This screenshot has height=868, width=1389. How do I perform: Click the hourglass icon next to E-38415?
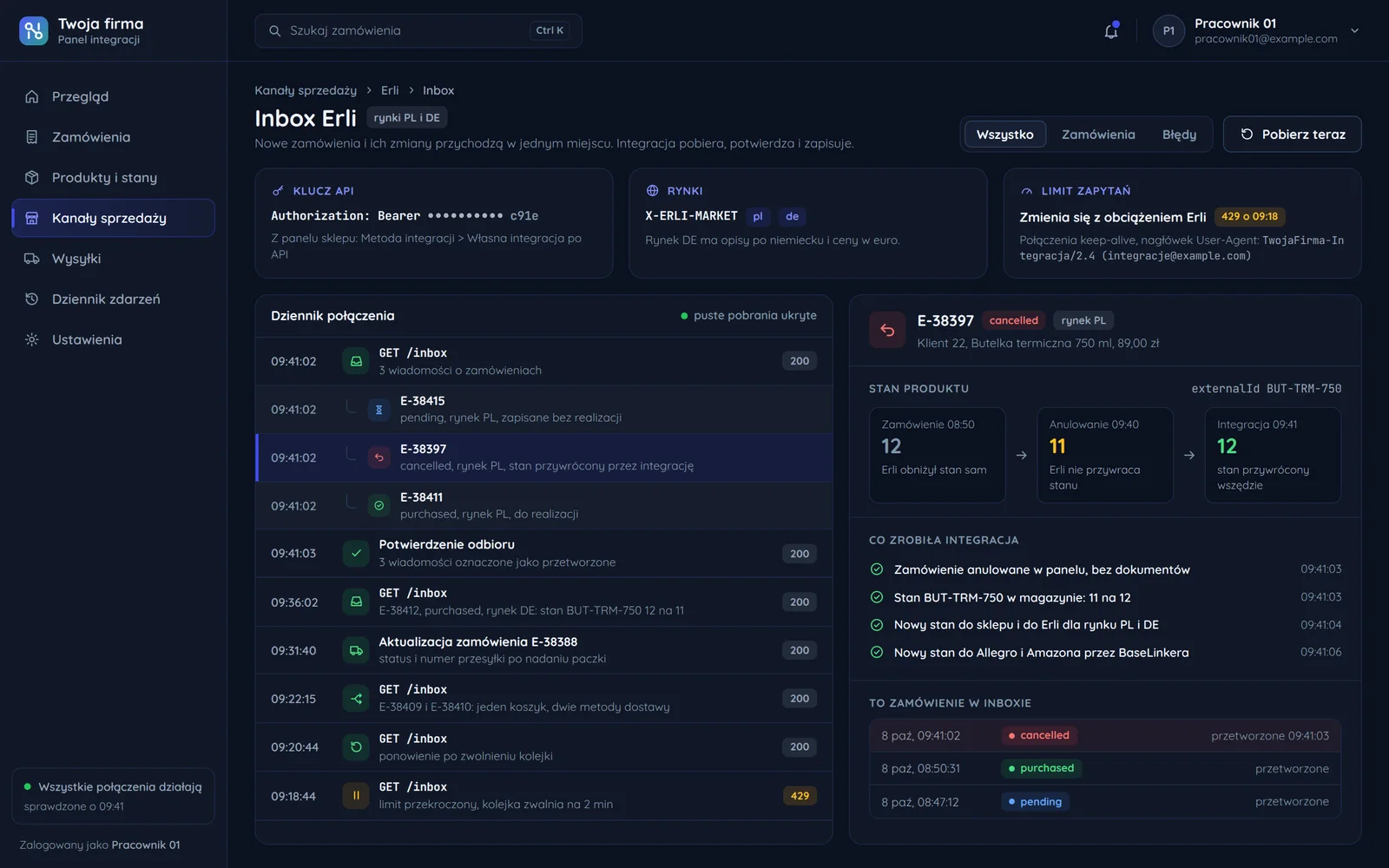tap(379, 410)
